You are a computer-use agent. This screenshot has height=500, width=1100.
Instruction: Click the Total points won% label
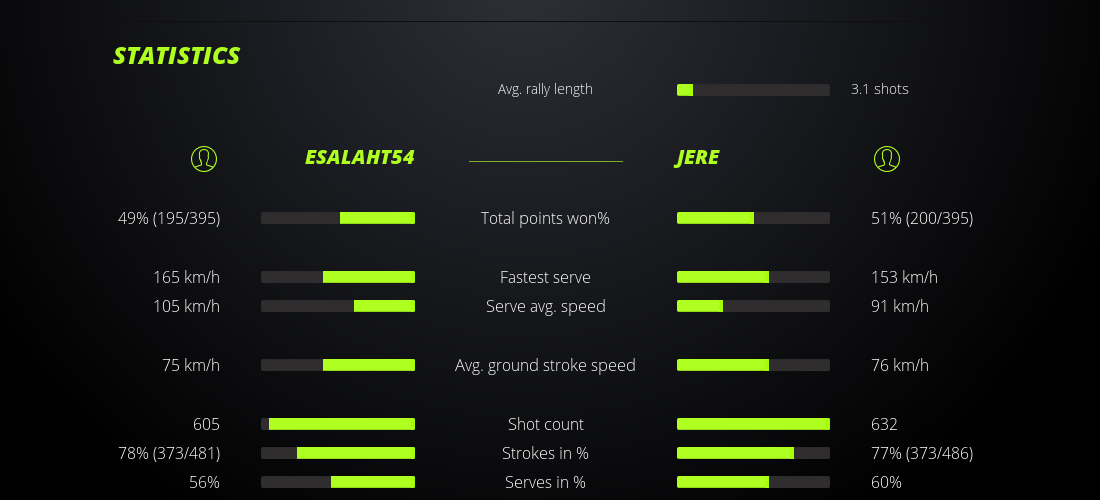coord(545,218)
